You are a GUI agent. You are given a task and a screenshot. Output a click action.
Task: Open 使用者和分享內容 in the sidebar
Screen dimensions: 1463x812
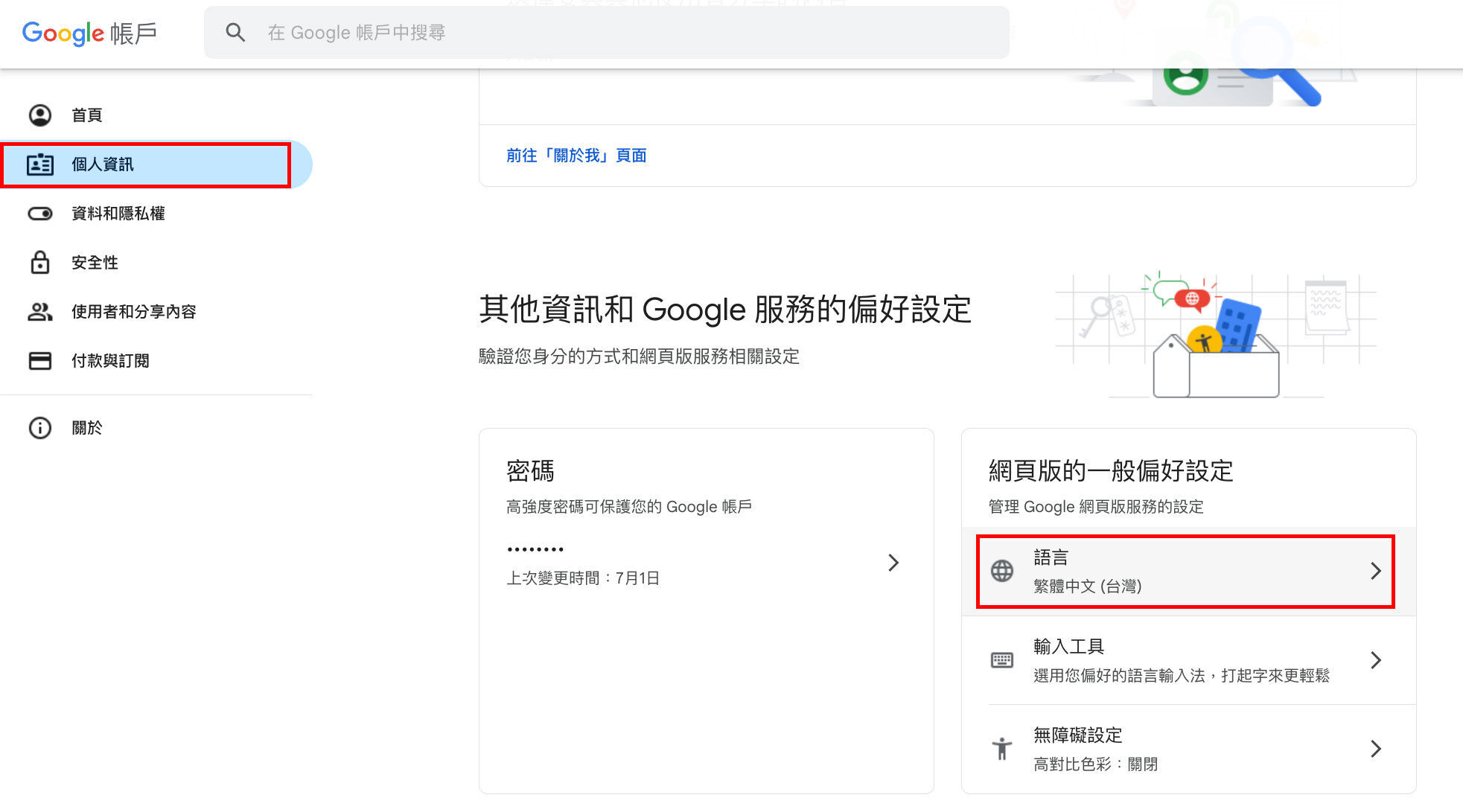[x=156, y=311]
